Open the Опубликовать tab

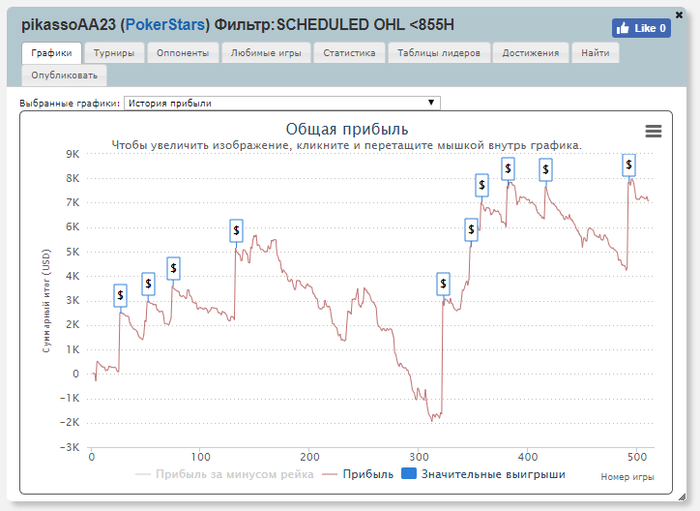[64, 75]
